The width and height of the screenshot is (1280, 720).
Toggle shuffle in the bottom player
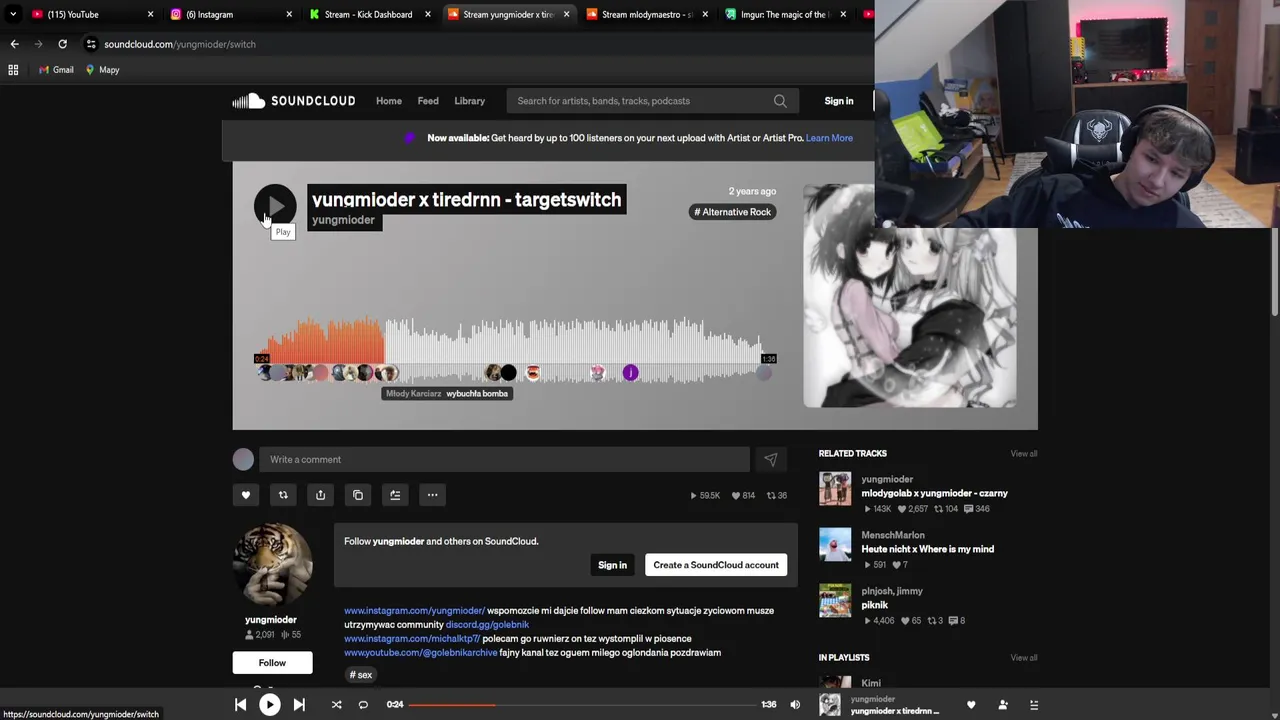pos(336,705)
